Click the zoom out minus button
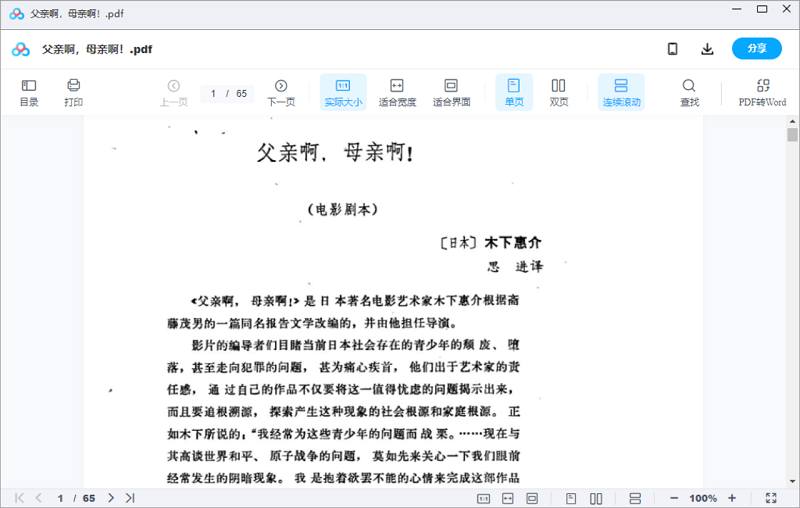This screenshot has height=508, width=800. click(x=674, y=498)
